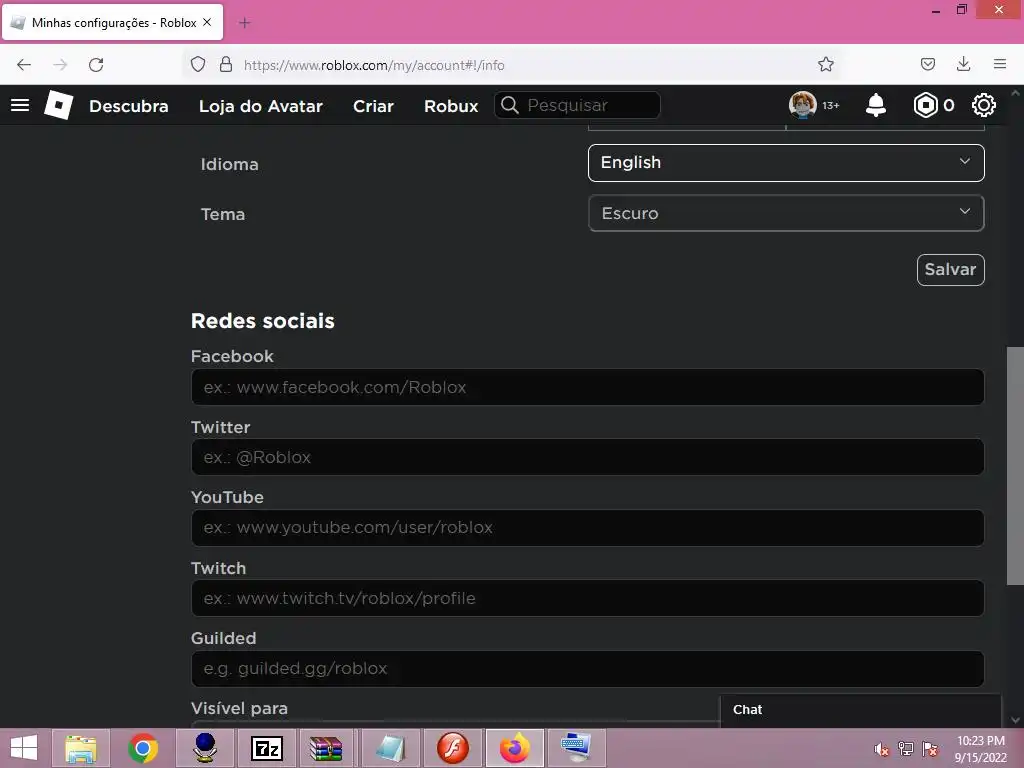
Task: Click the Facebook profile URL field
Action: click(x=587, y=387)
